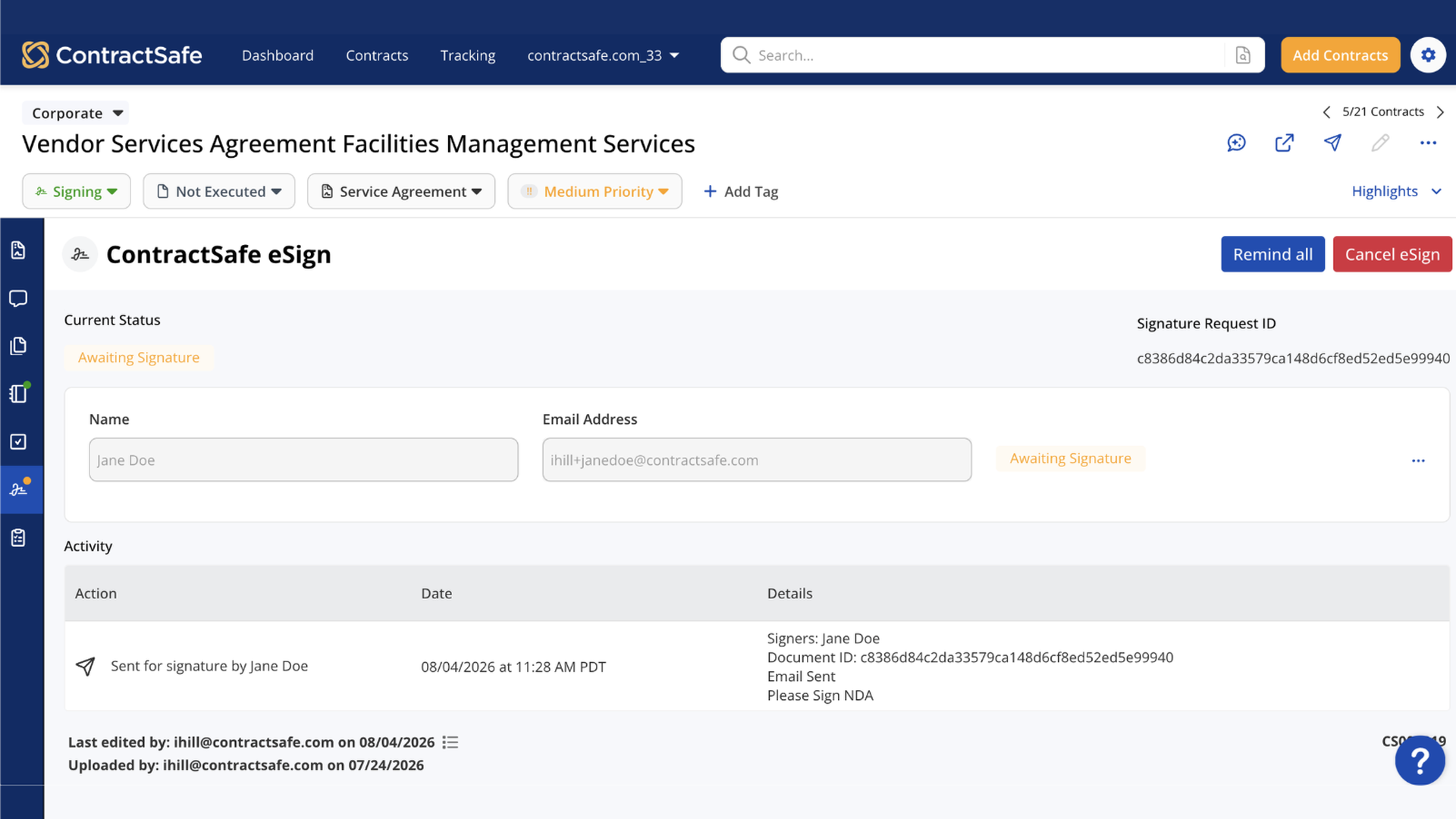The image size is (1456, 819).
Task: Click the Cancel eSign button
Action: tap(1392, 254)
